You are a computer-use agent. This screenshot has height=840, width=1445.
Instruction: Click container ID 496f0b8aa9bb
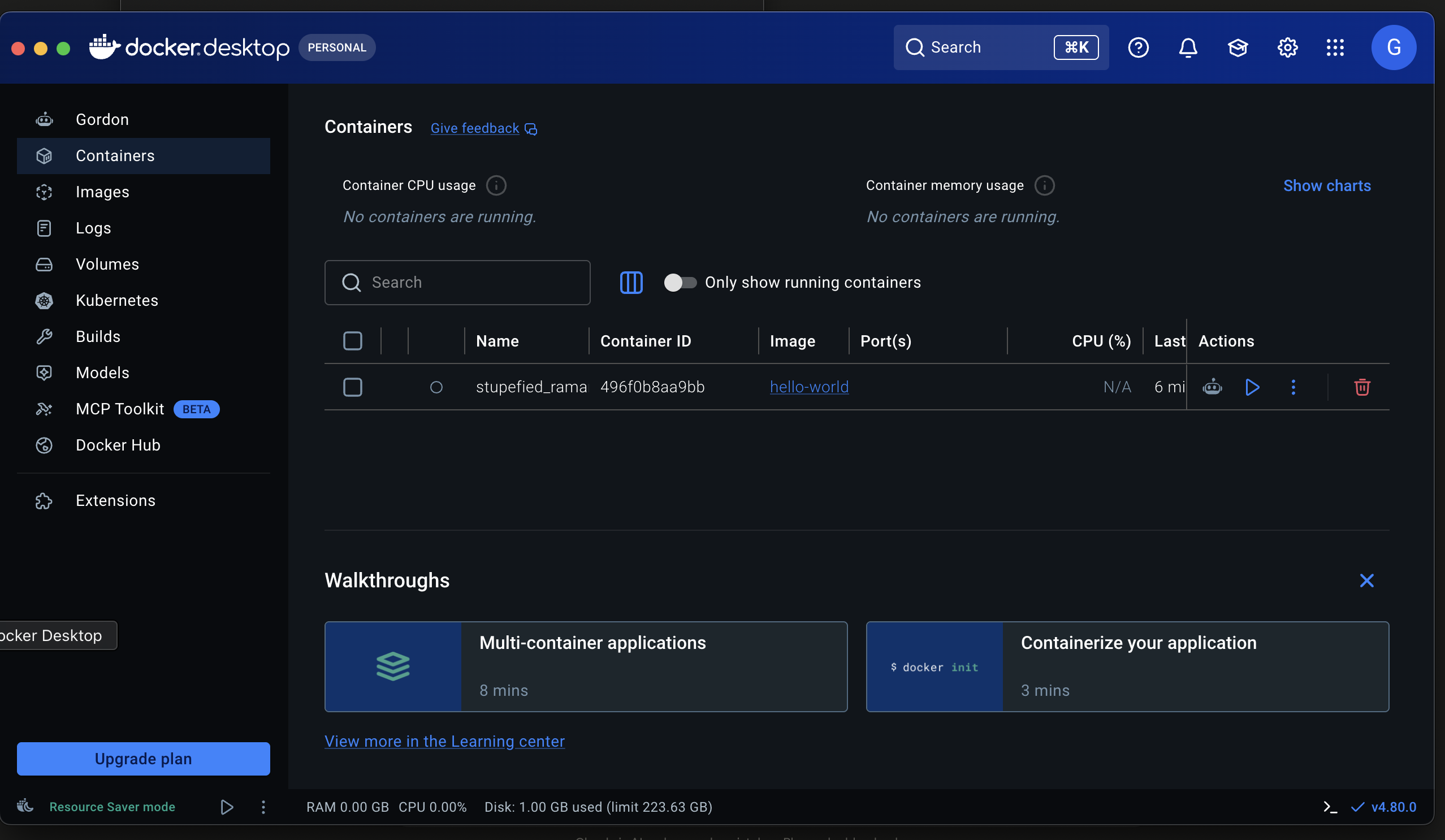(x=652, y=387)
